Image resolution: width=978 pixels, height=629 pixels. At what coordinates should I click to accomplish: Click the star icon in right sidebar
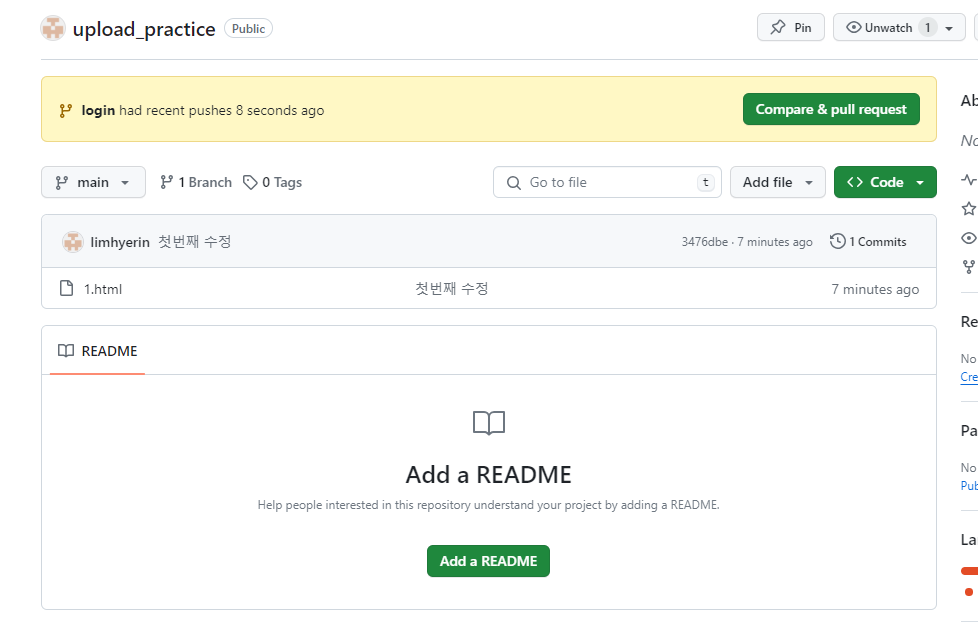(x=969, y=208)
